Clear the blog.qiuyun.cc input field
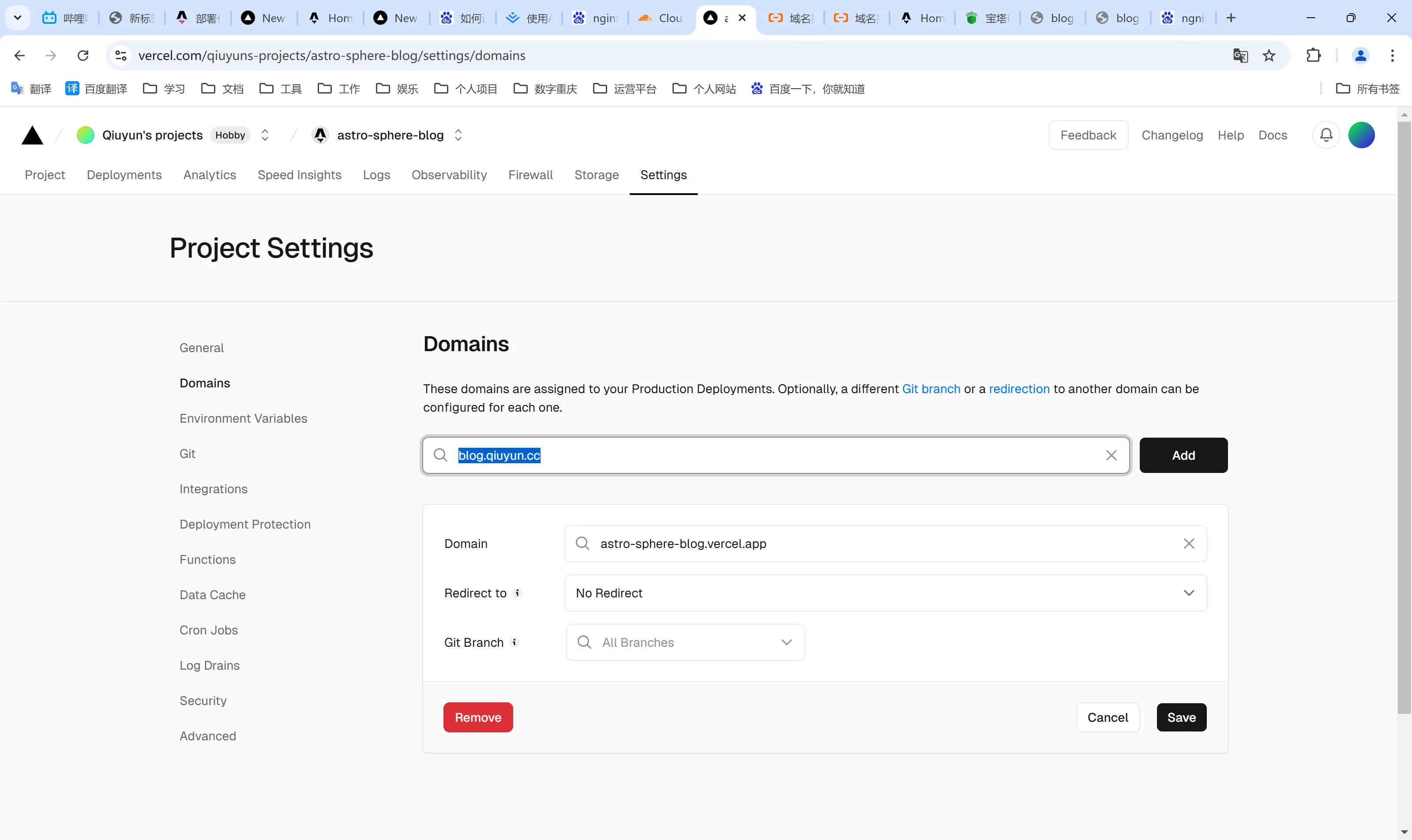The width and height of the screenshot is (1412, 840). point(1111,455)
